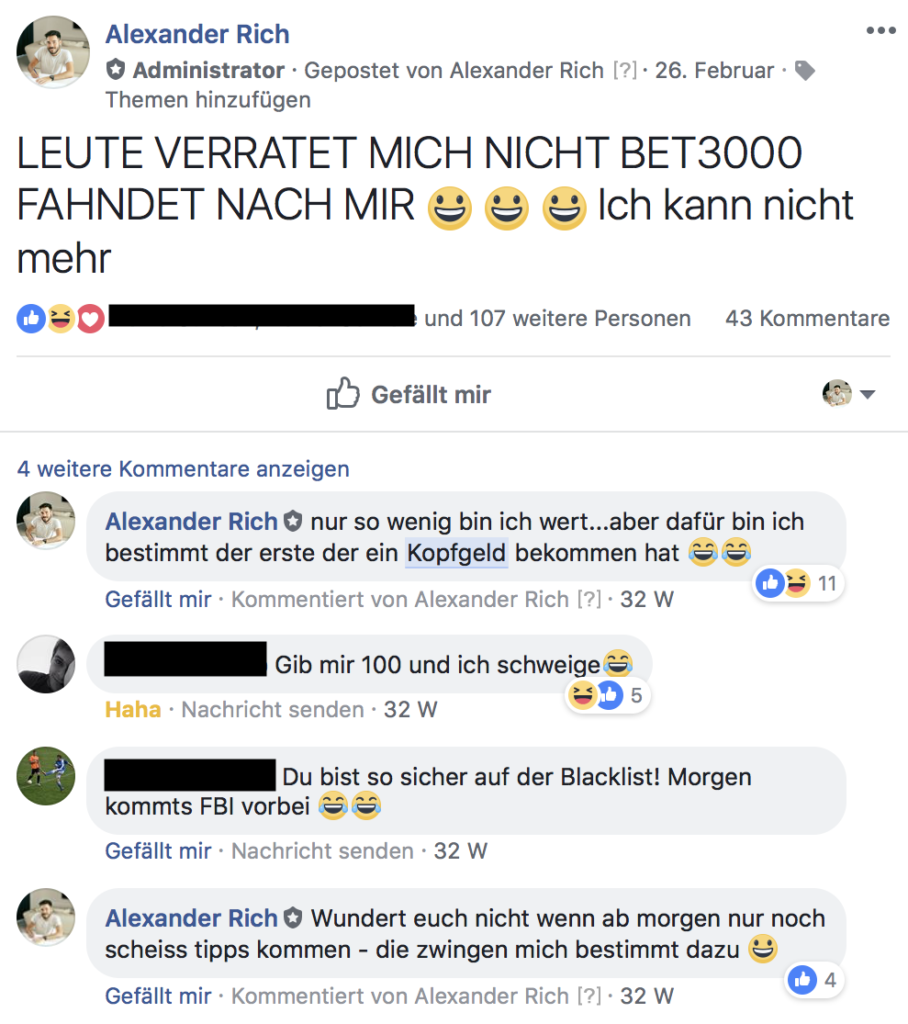Expand 4 weitere Kommentare anzeigen
Image resolution: width=908 pixels, height=1024 pixels.
184,469
